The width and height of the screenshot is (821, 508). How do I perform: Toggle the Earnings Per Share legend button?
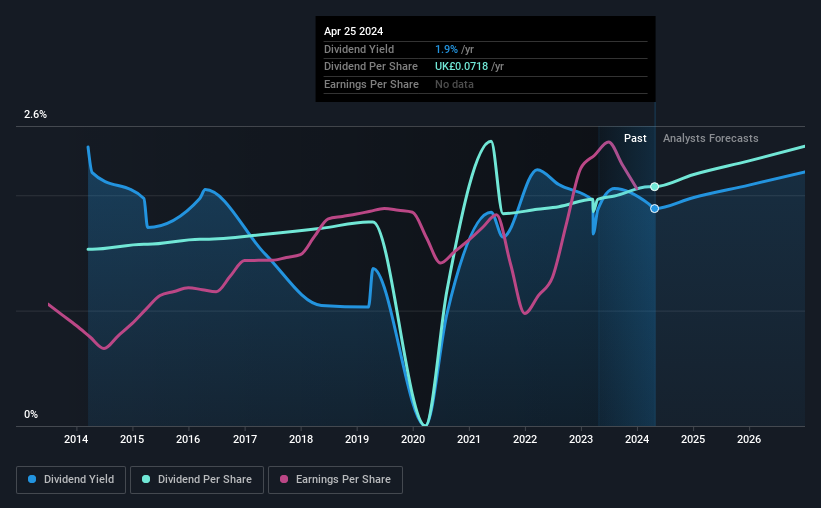[335, 480]
